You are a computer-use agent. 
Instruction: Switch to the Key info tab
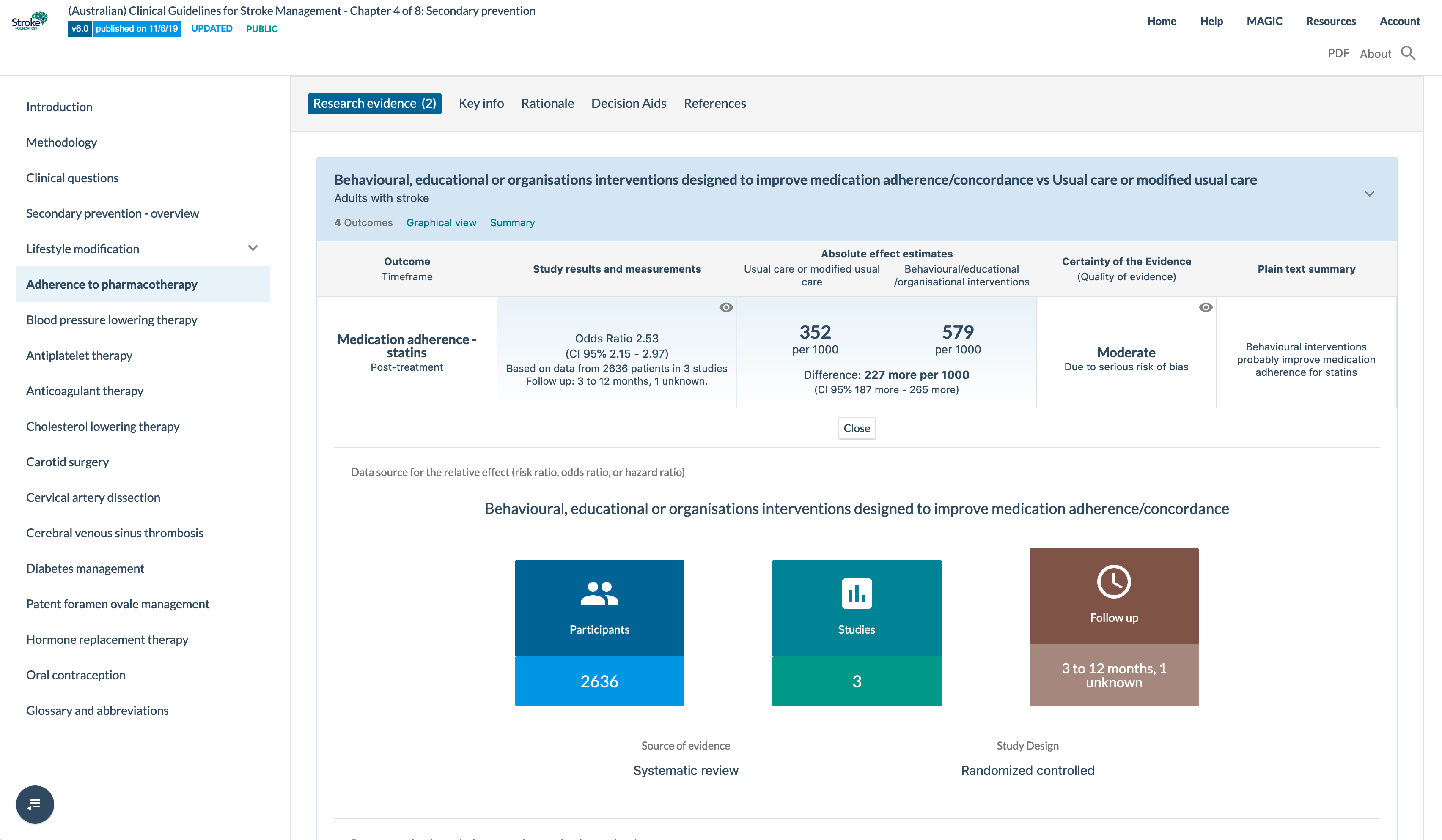(x=481, y=104)
